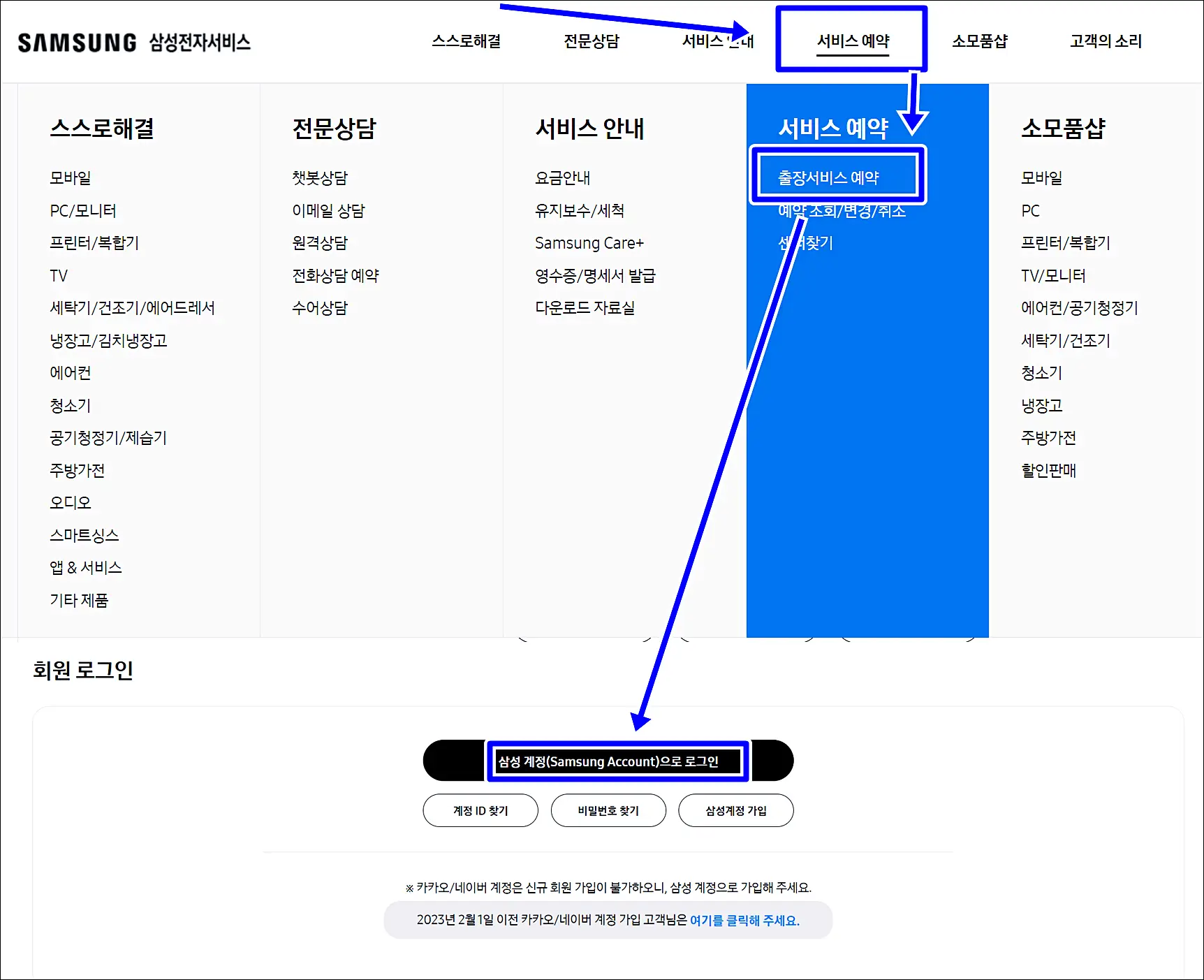1204x980 pixels.
Task: Select the 서비스 예약 top menu
Action: [x=853, y=41]
